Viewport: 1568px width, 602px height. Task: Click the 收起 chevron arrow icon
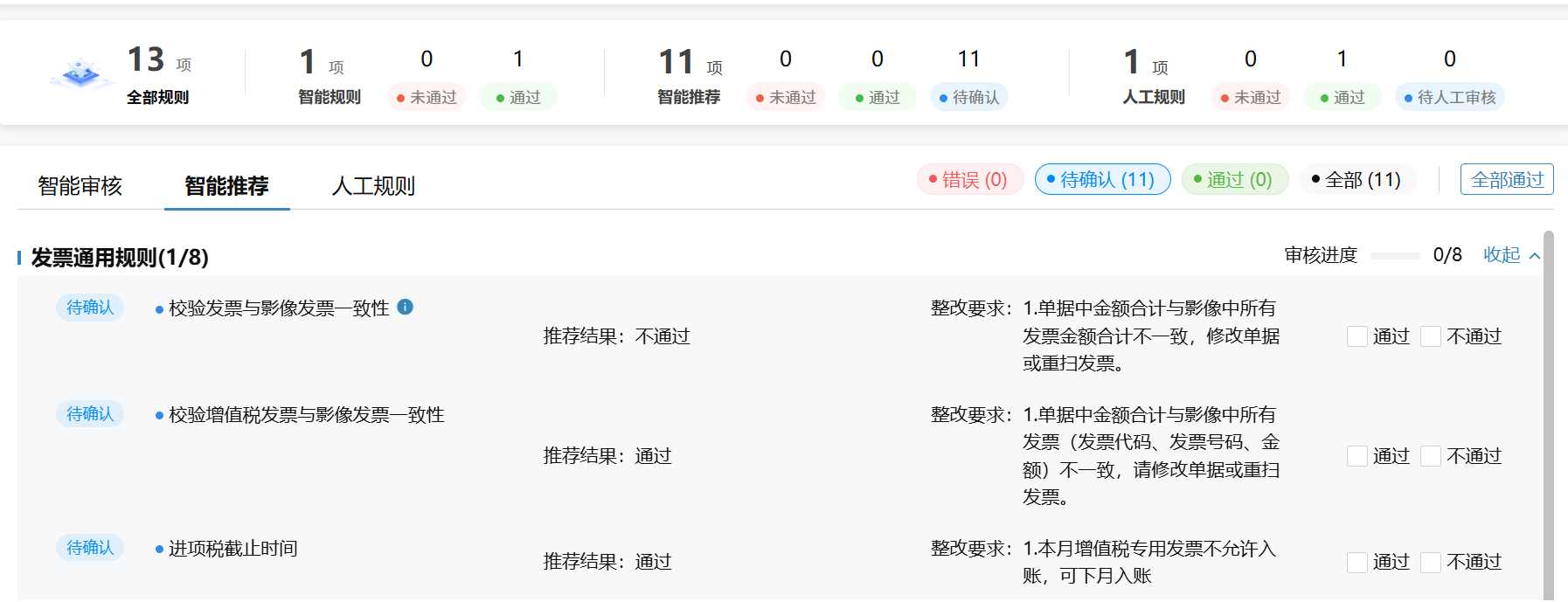pos(1535,255)
